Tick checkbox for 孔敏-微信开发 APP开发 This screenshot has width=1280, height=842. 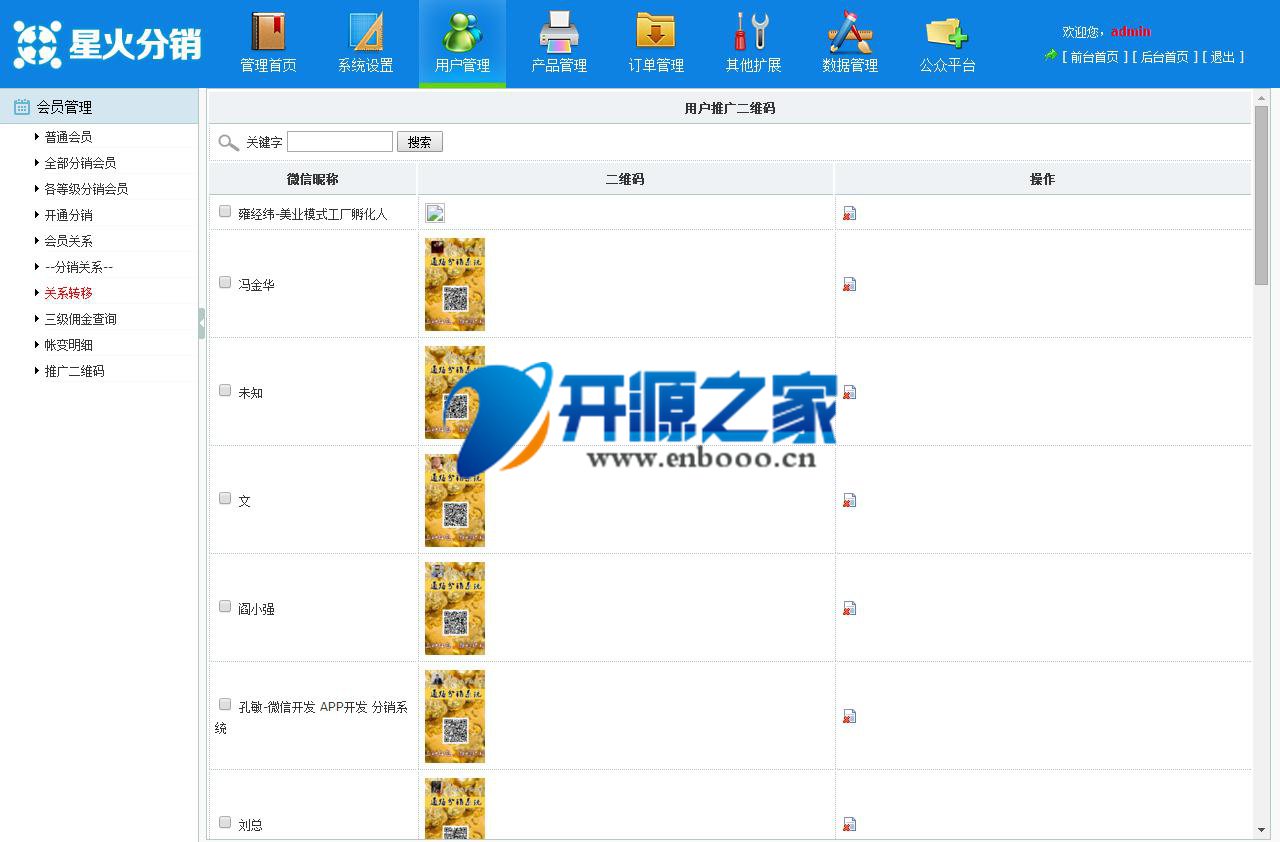point(225,705)
